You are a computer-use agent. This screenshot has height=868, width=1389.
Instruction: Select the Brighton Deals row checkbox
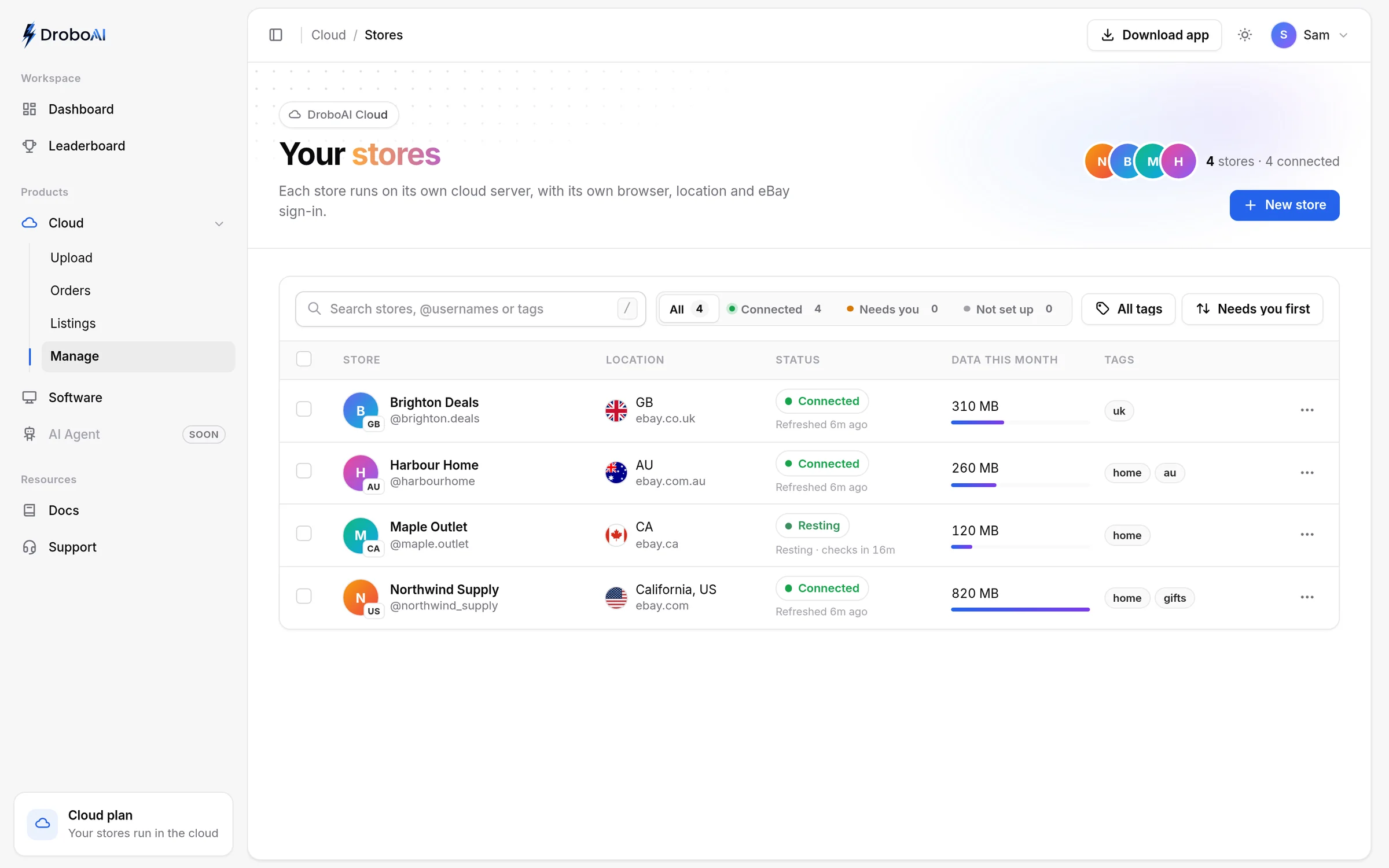[x=304, y=409]
